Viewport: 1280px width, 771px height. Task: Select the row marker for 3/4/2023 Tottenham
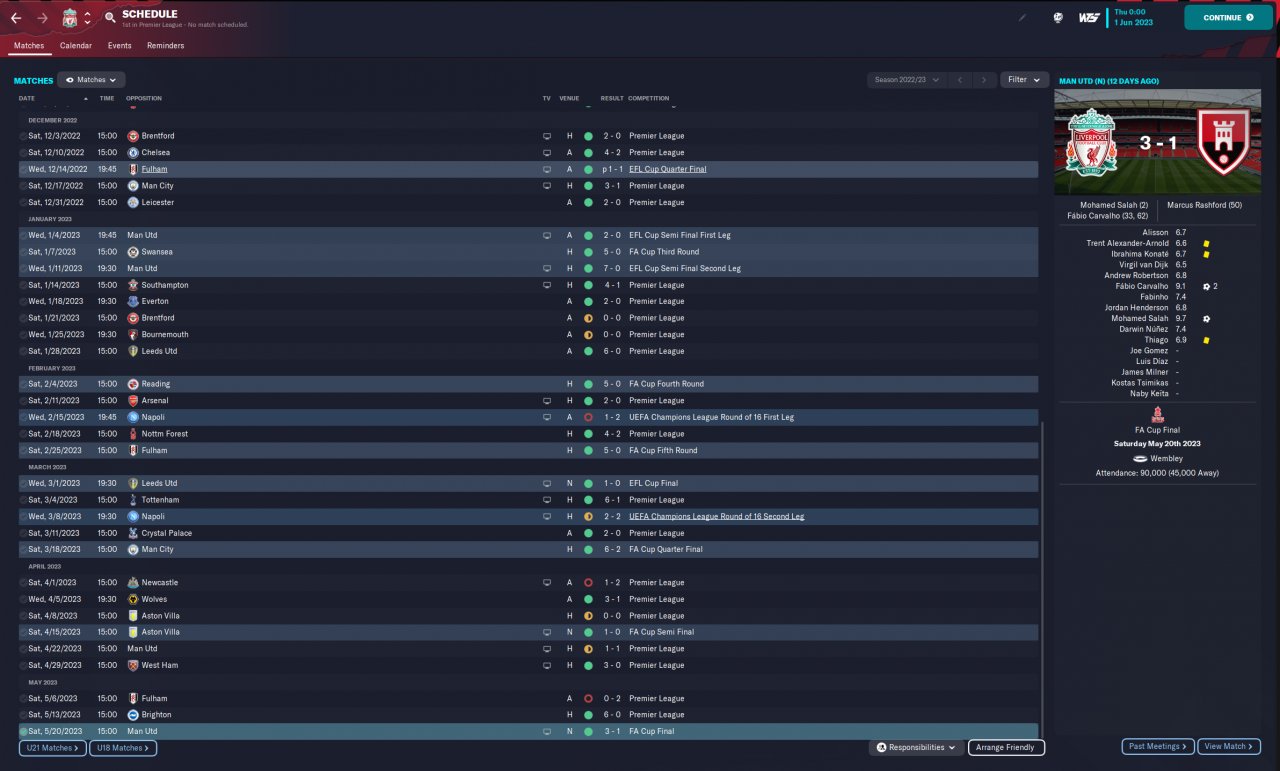tap(23, 500)
